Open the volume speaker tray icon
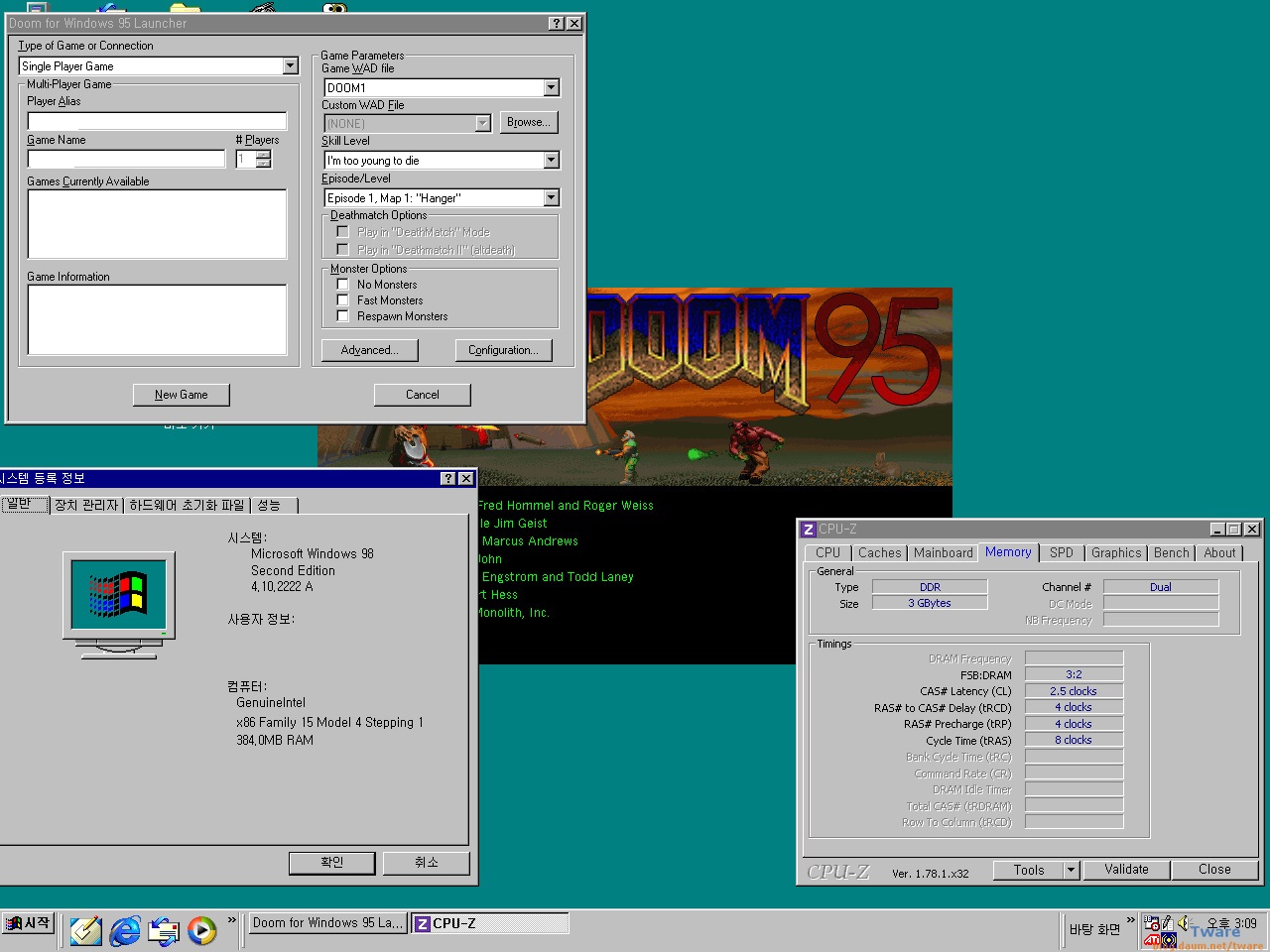 (x=1184, y=923)
